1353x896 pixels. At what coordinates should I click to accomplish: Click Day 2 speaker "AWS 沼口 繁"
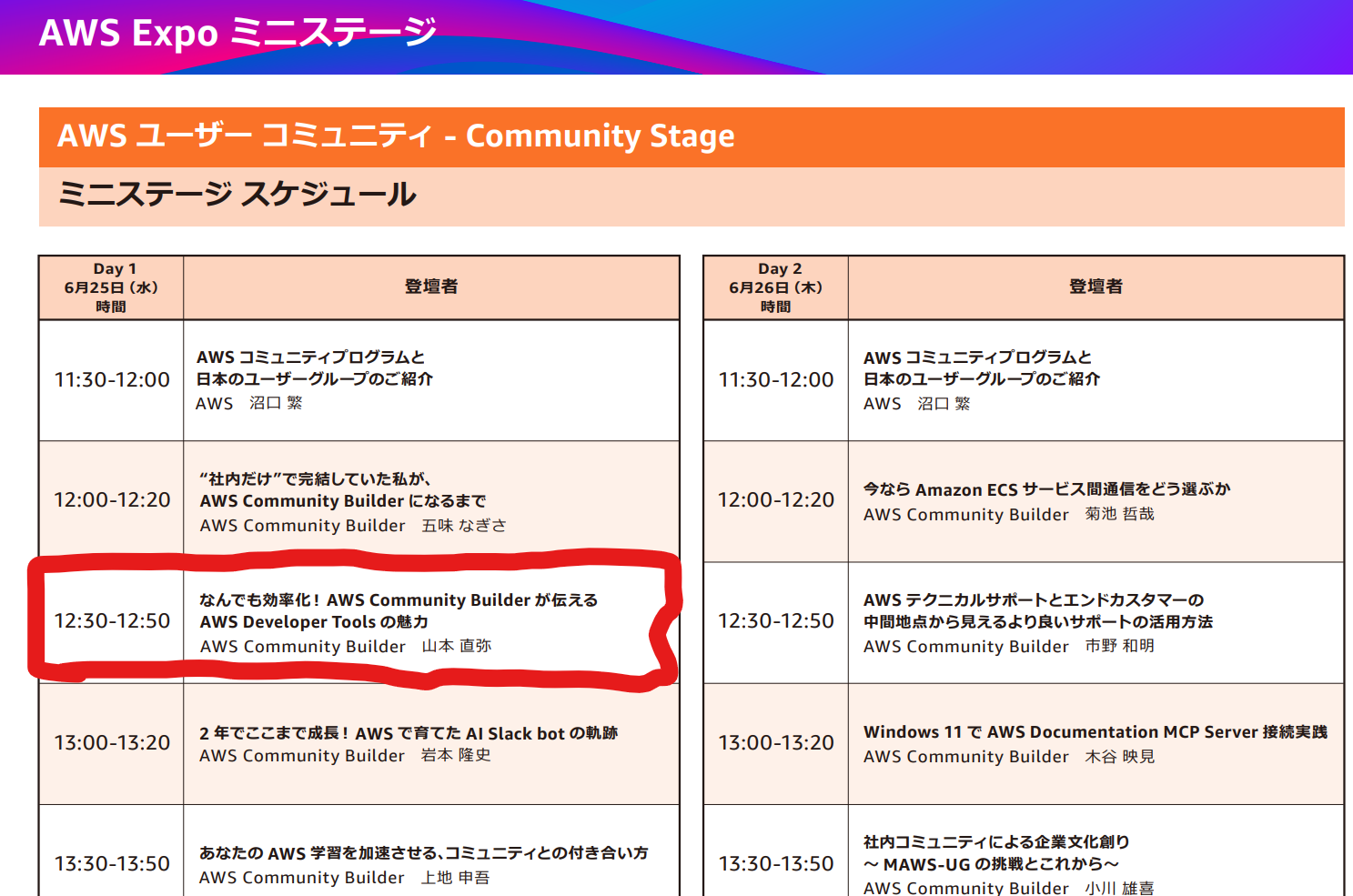click(x=917, y=403)
